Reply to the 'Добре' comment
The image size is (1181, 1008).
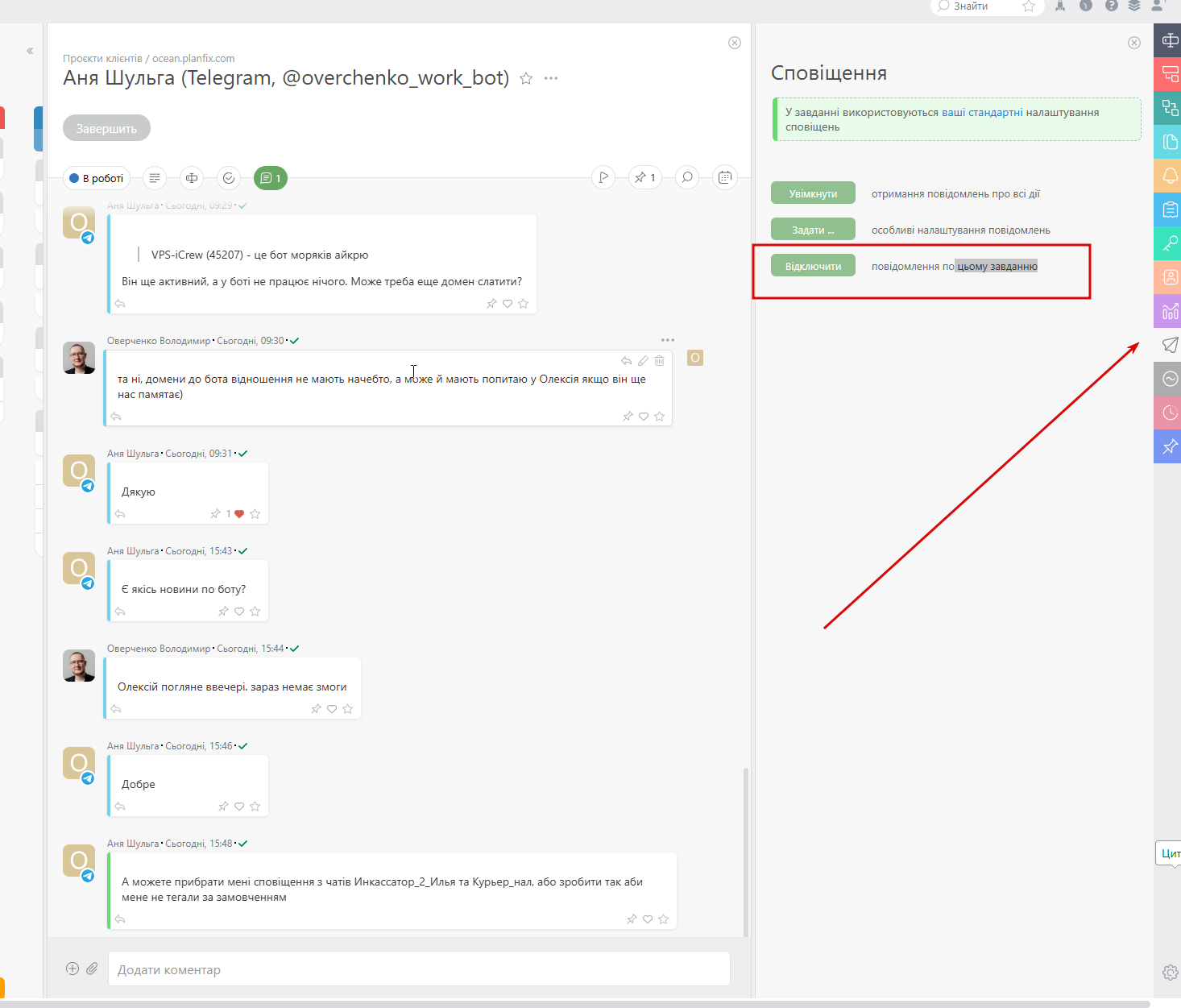tap(120, 807)
